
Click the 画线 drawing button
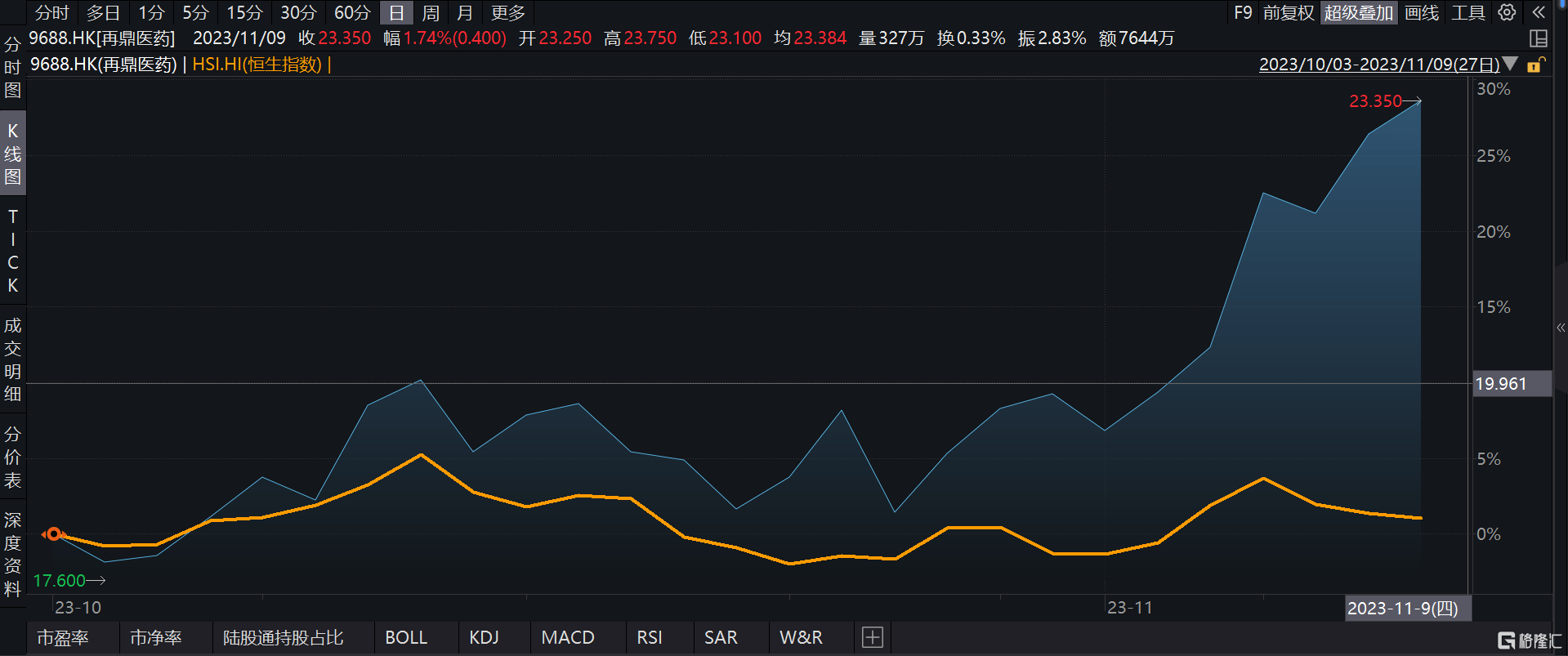[1422, 12]
